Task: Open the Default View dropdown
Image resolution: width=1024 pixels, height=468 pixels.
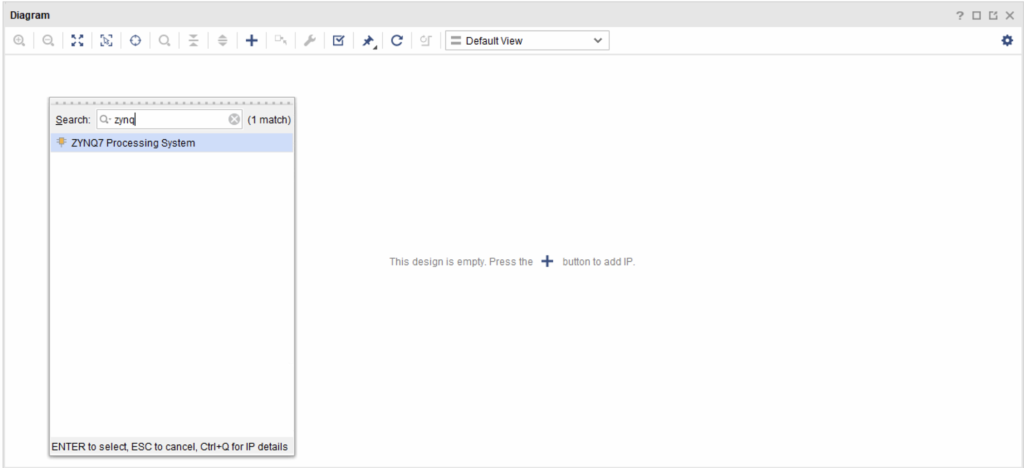Action: coord(526,41)
